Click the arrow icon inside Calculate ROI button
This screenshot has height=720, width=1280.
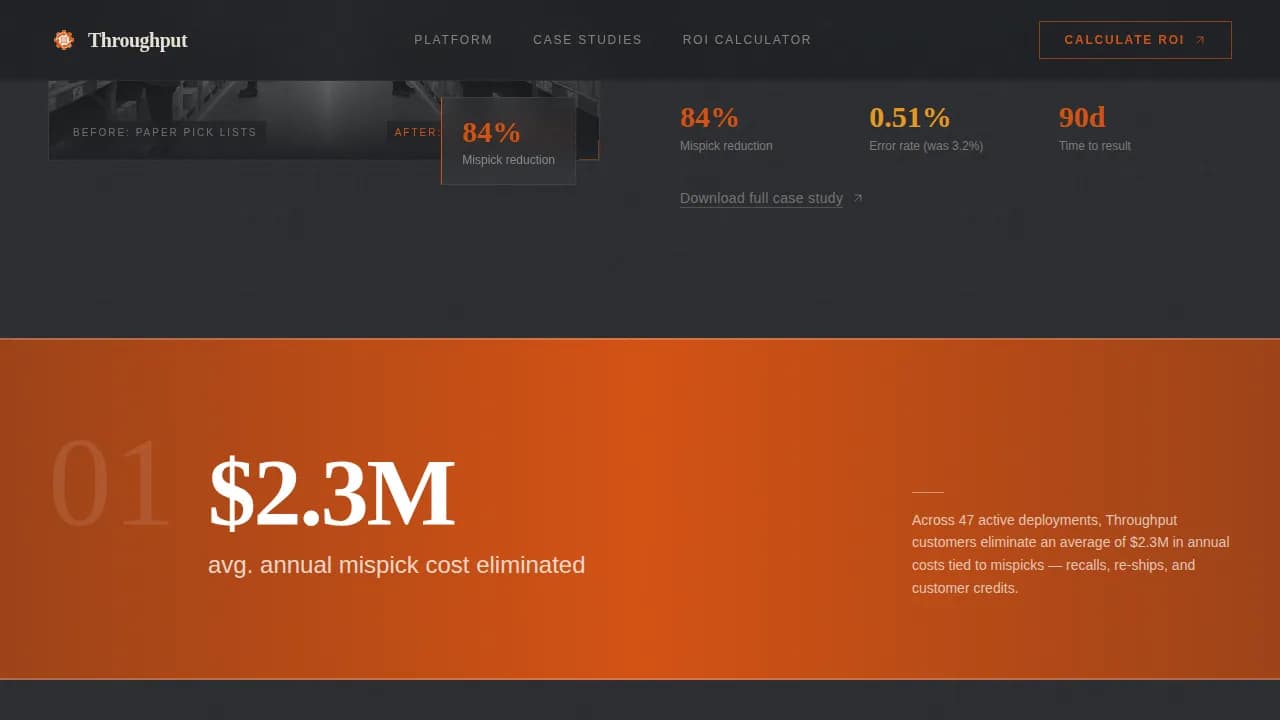click(1200, 40)
